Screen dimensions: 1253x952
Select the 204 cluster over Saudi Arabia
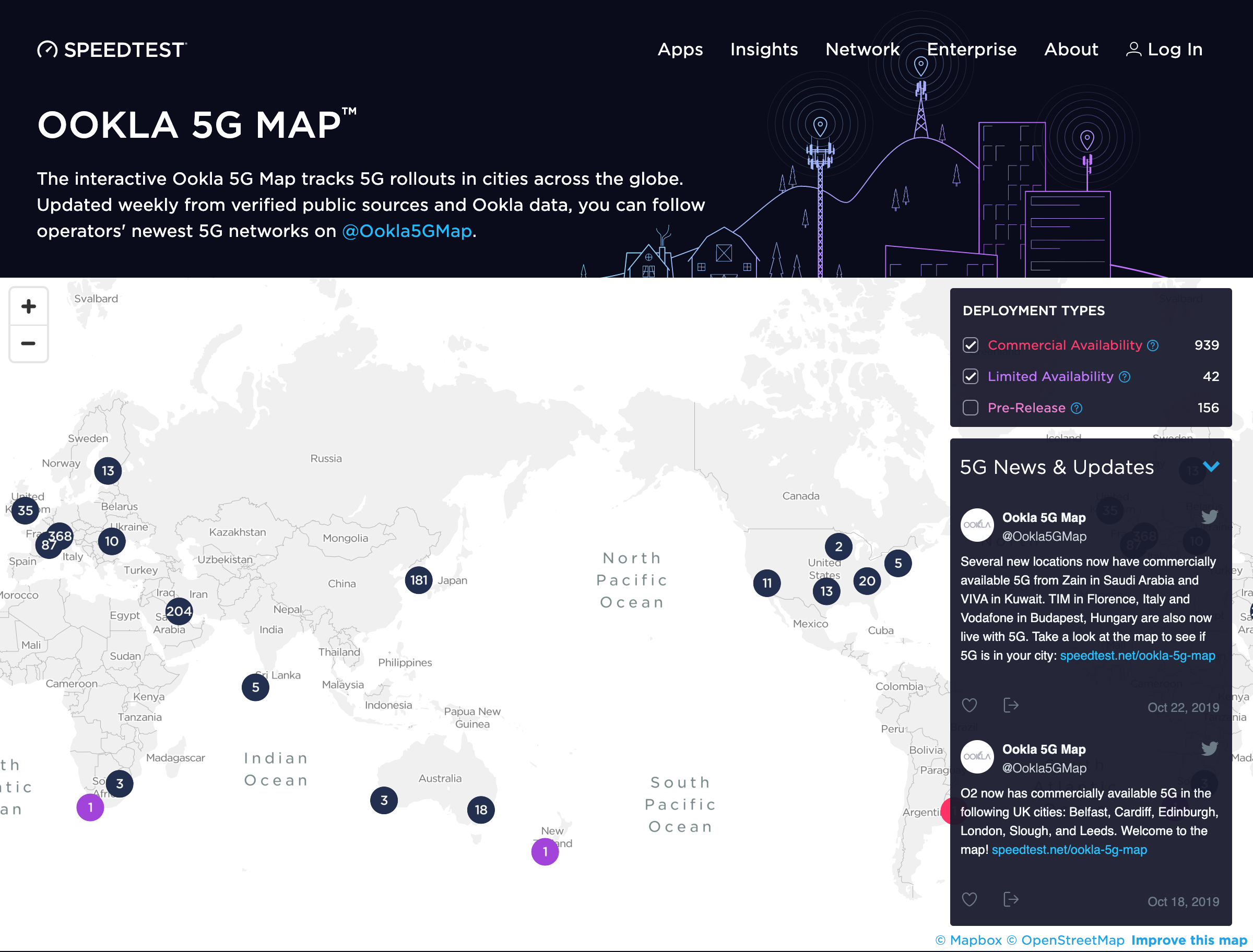pyautogui.click(x=179, y=611)
